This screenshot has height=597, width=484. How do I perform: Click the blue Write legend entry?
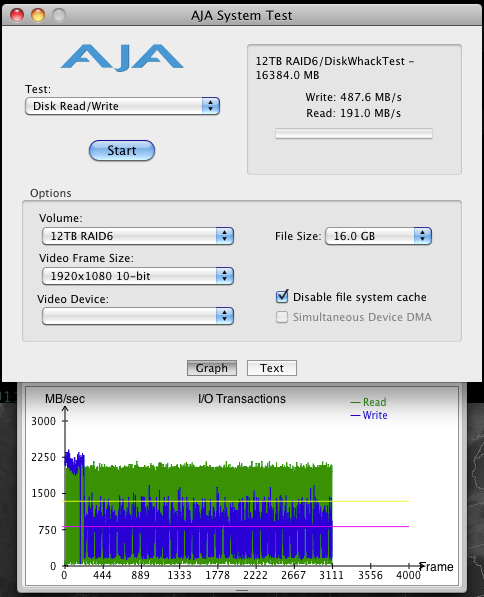(x=369, y=415)
